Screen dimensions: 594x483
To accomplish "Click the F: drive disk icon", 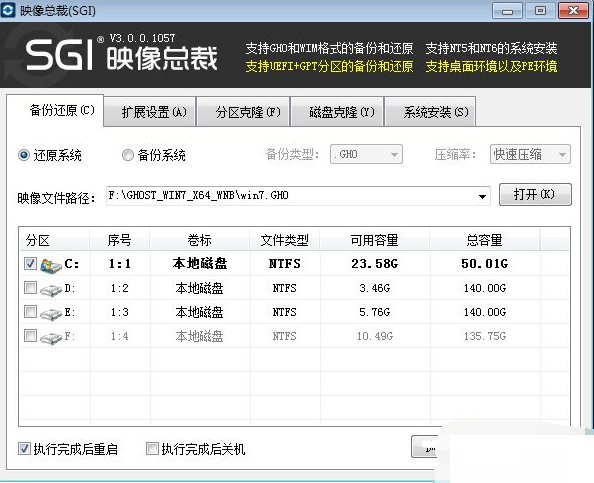I will click(51, 338).
